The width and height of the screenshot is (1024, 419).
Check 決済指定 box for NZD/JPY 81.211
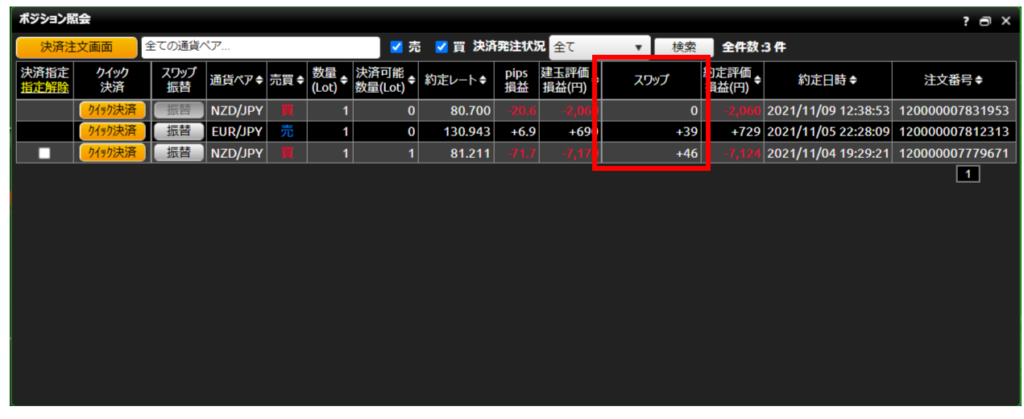(44, 153)
